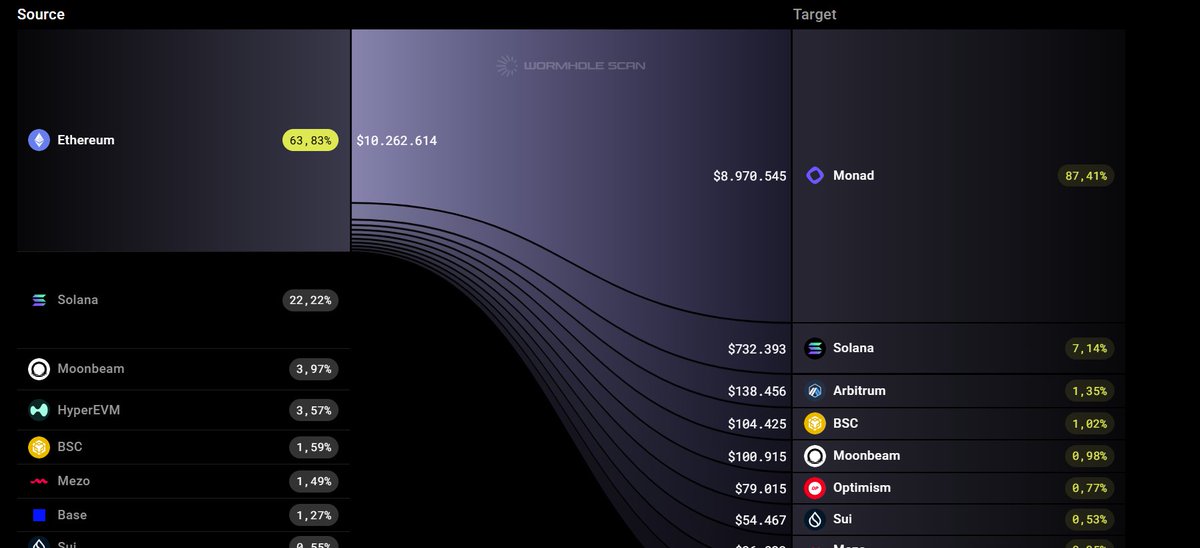The width and height of the screenshot is (1200, 548).
Task: Click Solana target chain label
Action: pyautogui.click(x=854, y=348)
